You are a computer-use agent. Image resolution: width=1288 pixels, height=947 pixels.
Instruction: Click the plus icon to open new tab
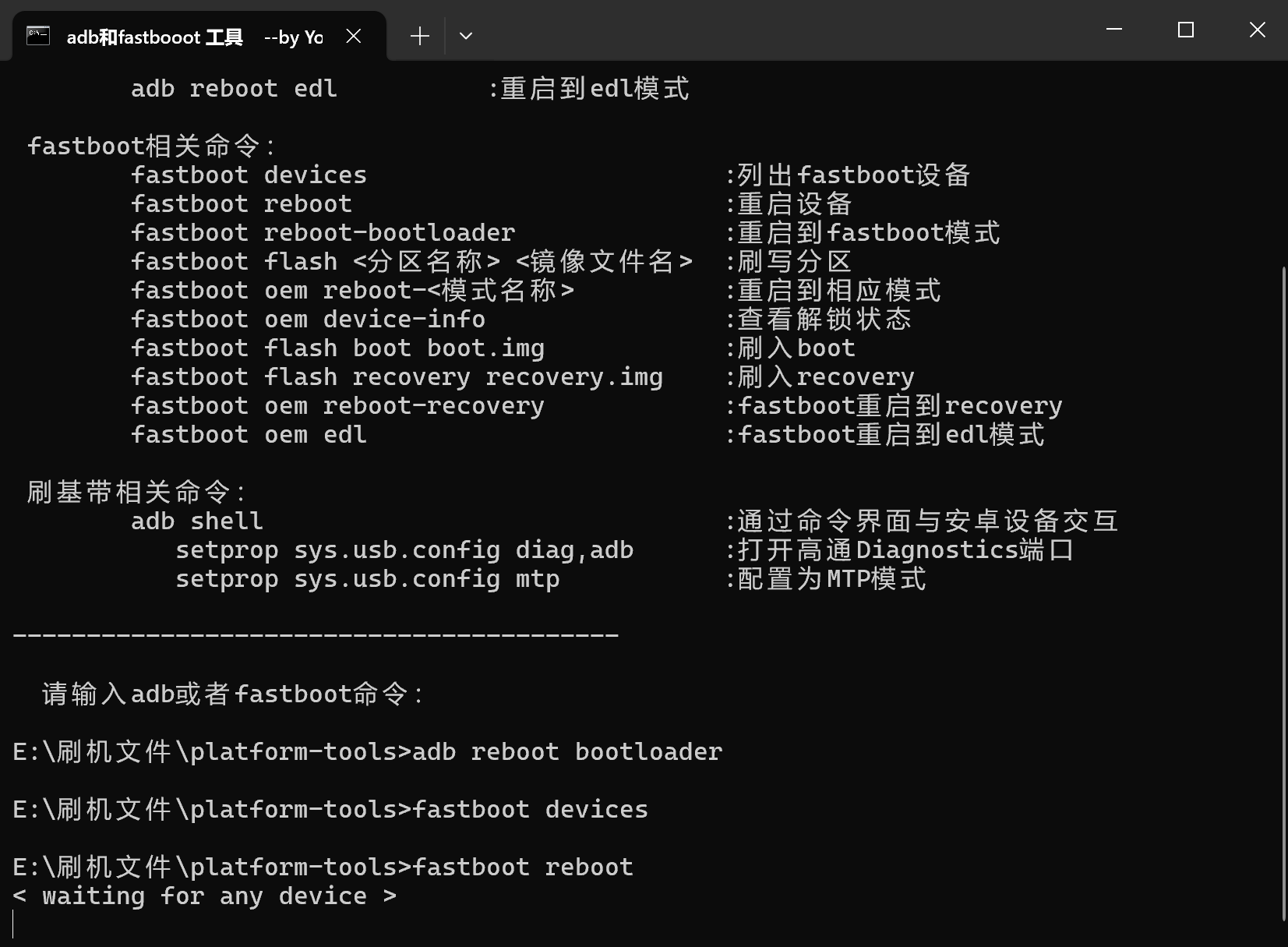click(x=419, y=36)
